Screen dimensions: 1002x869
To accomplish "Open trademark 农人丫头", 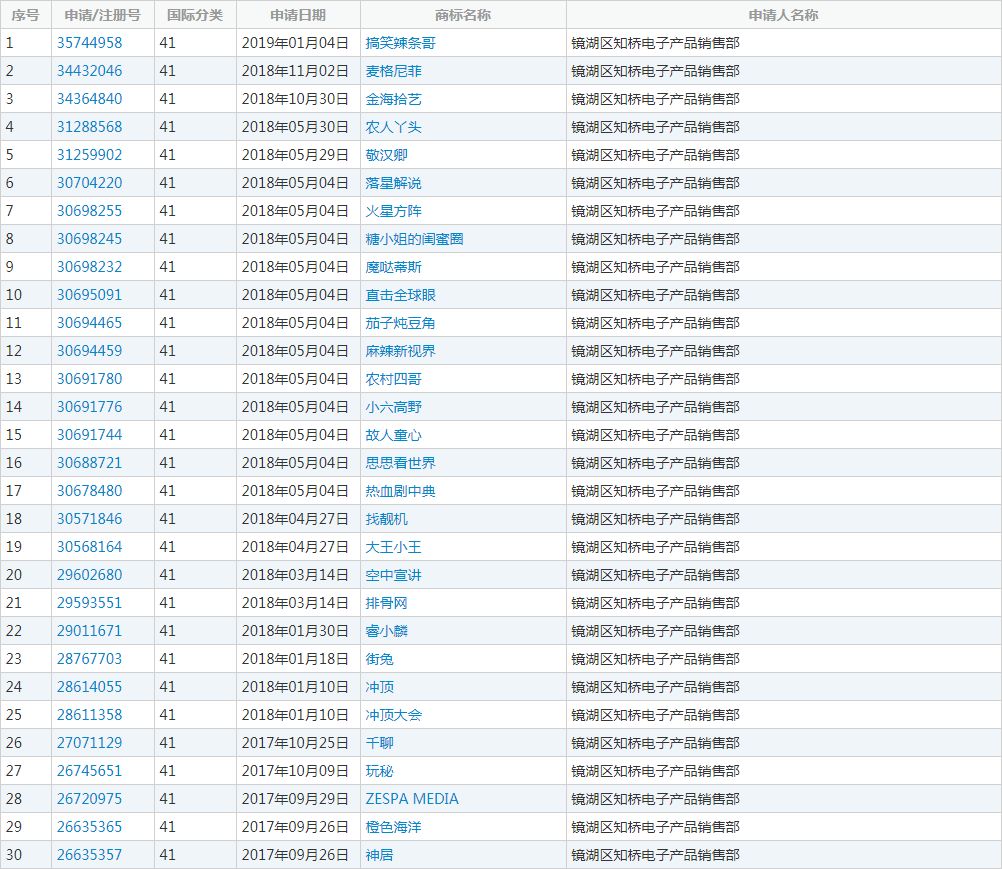I will [x=394, y=127].
